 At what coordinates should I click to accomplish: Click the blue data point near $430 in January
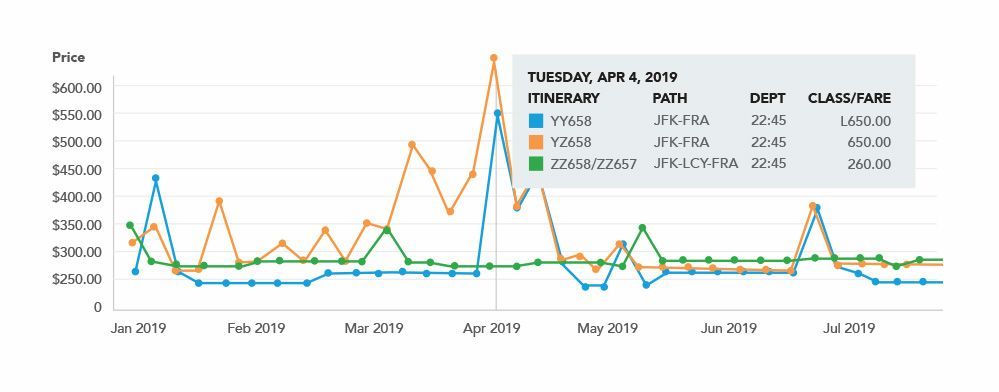pos(155,178)
